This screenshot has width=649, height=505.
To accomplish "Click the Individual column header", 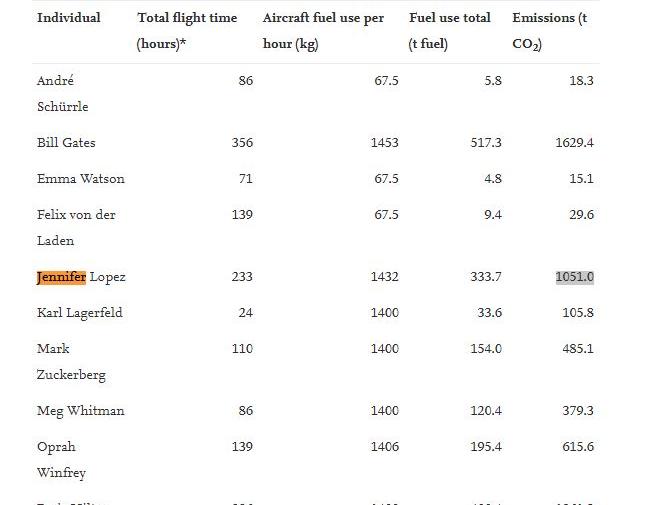I will click(69, 18).
